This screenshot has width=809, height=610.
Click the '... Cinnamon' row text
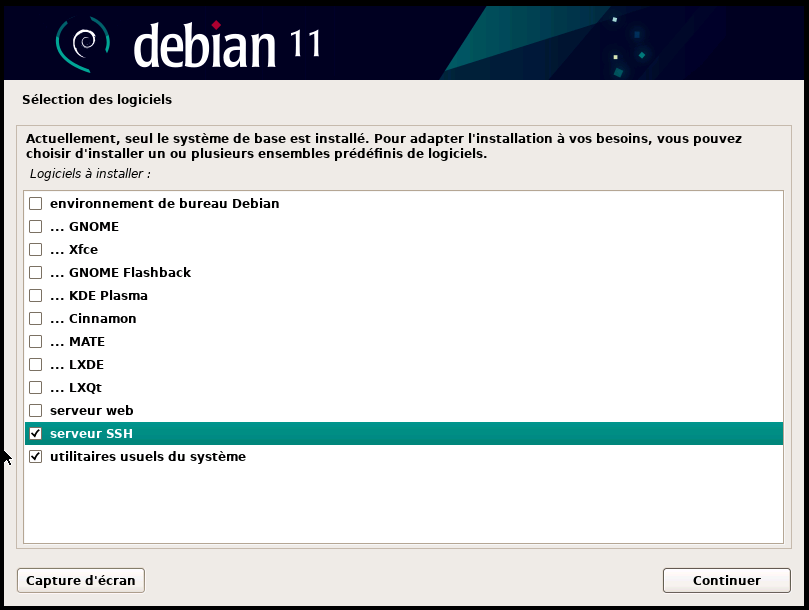[93, 318]
